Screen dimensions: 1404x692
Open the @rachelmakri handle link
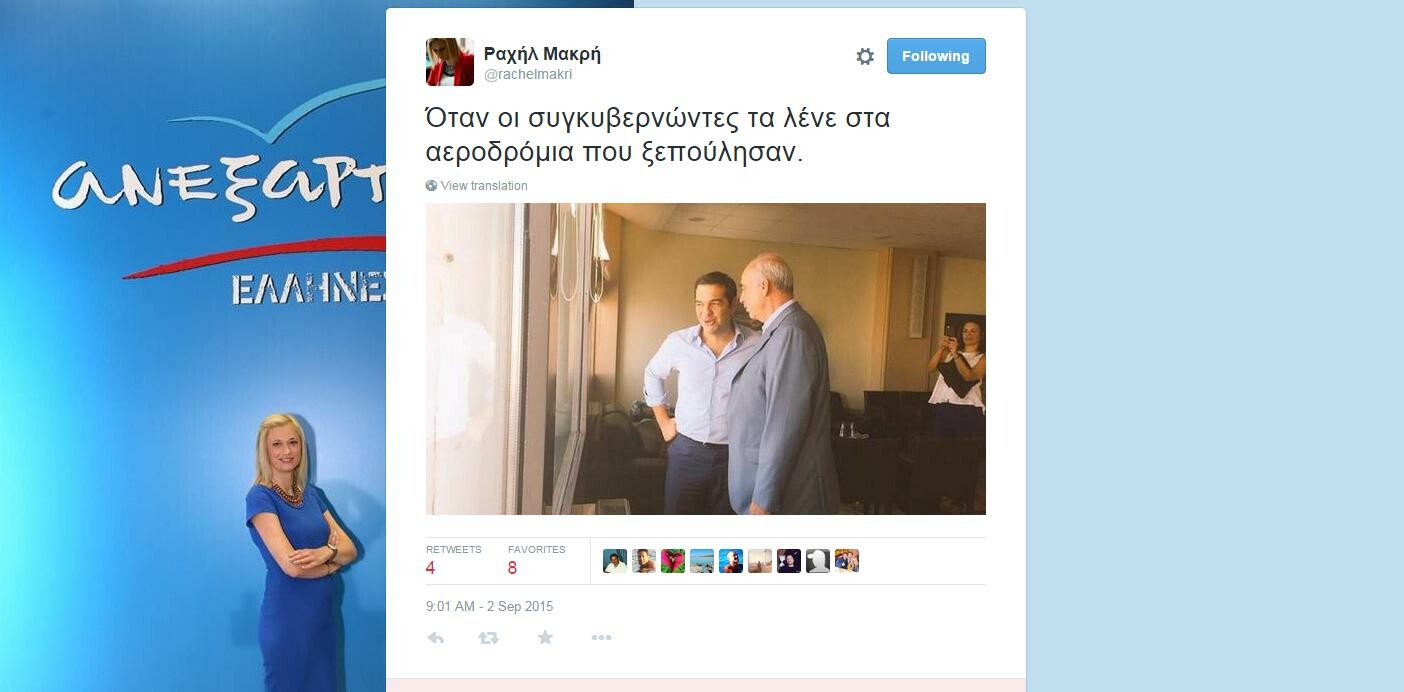[528, 75]
